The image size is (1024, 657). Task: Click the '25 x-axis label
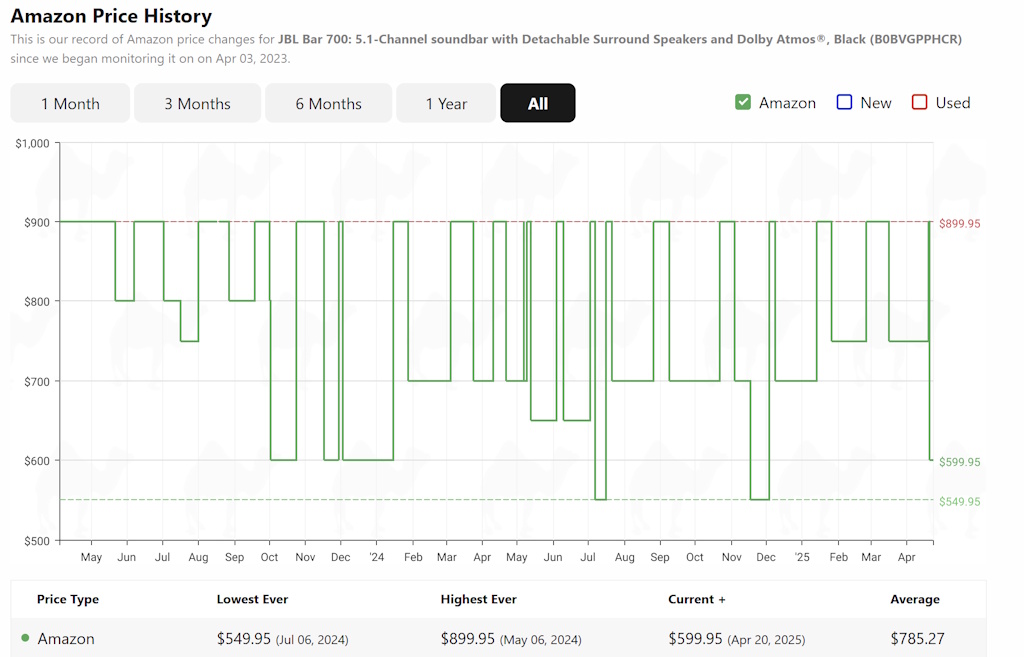click(x=802, y=557)
